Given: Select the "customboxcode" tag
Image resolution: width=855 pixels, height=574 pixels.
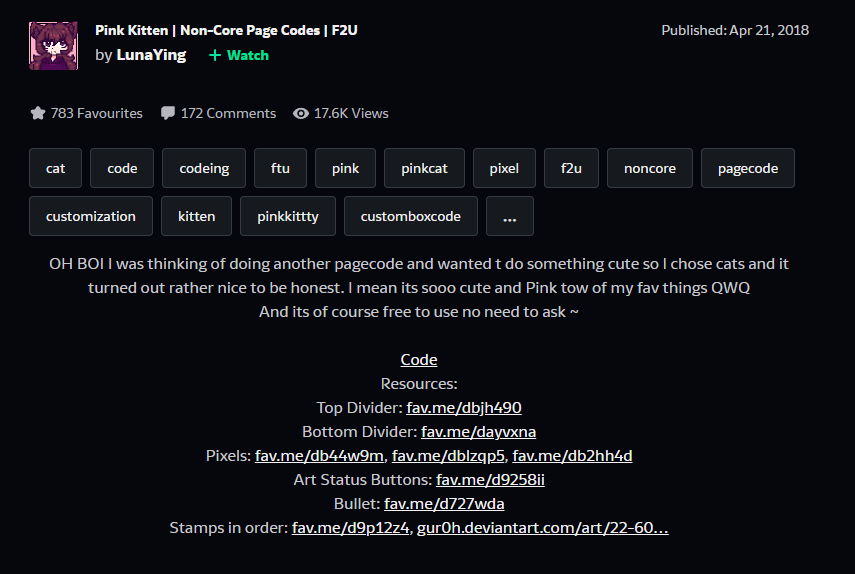Looking at the screenshot, I should pyautogui.click(x=411, y=216).
